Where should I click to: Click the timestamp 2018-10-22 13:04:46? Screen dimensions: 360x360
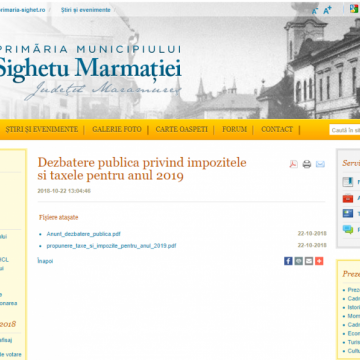64,191
